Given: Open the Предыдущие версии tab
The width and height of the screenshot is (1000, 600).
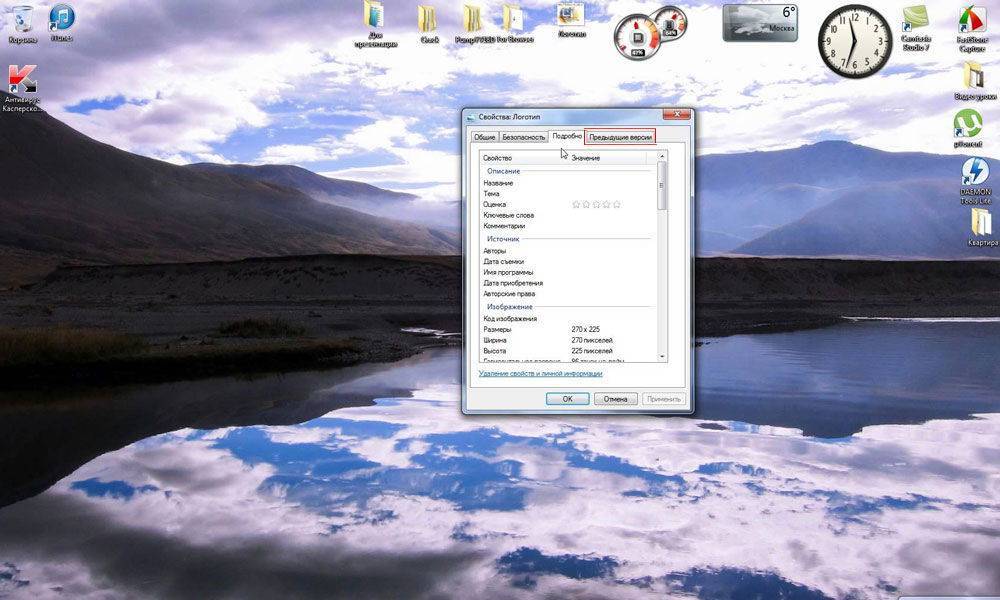Looking at the screenshot, I should 620,136.
